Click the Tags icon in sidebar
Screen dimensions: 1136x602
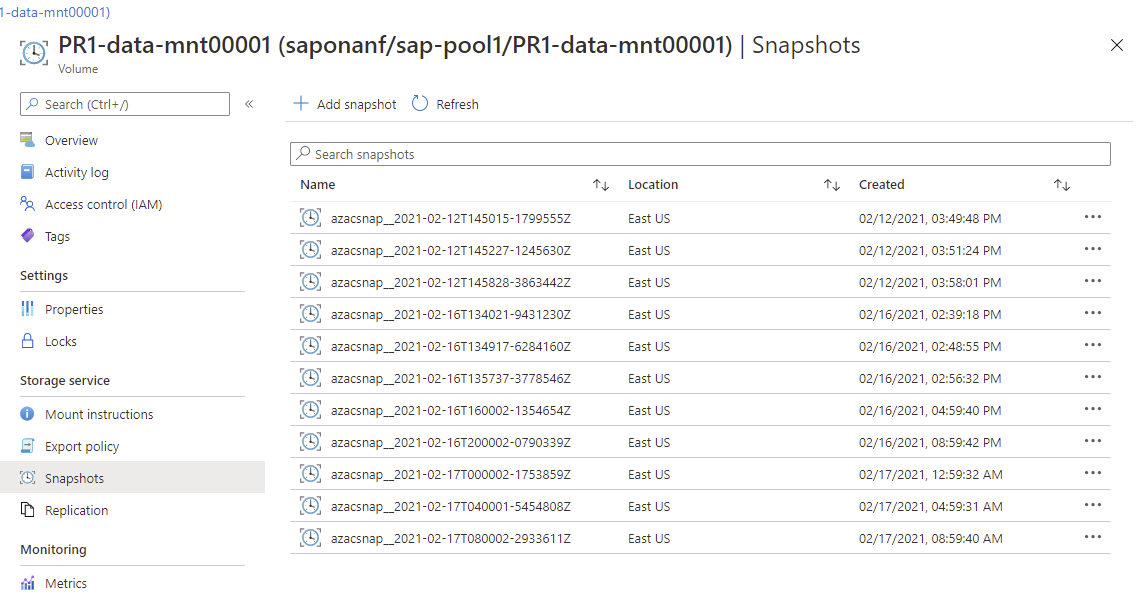pos(28,236)
